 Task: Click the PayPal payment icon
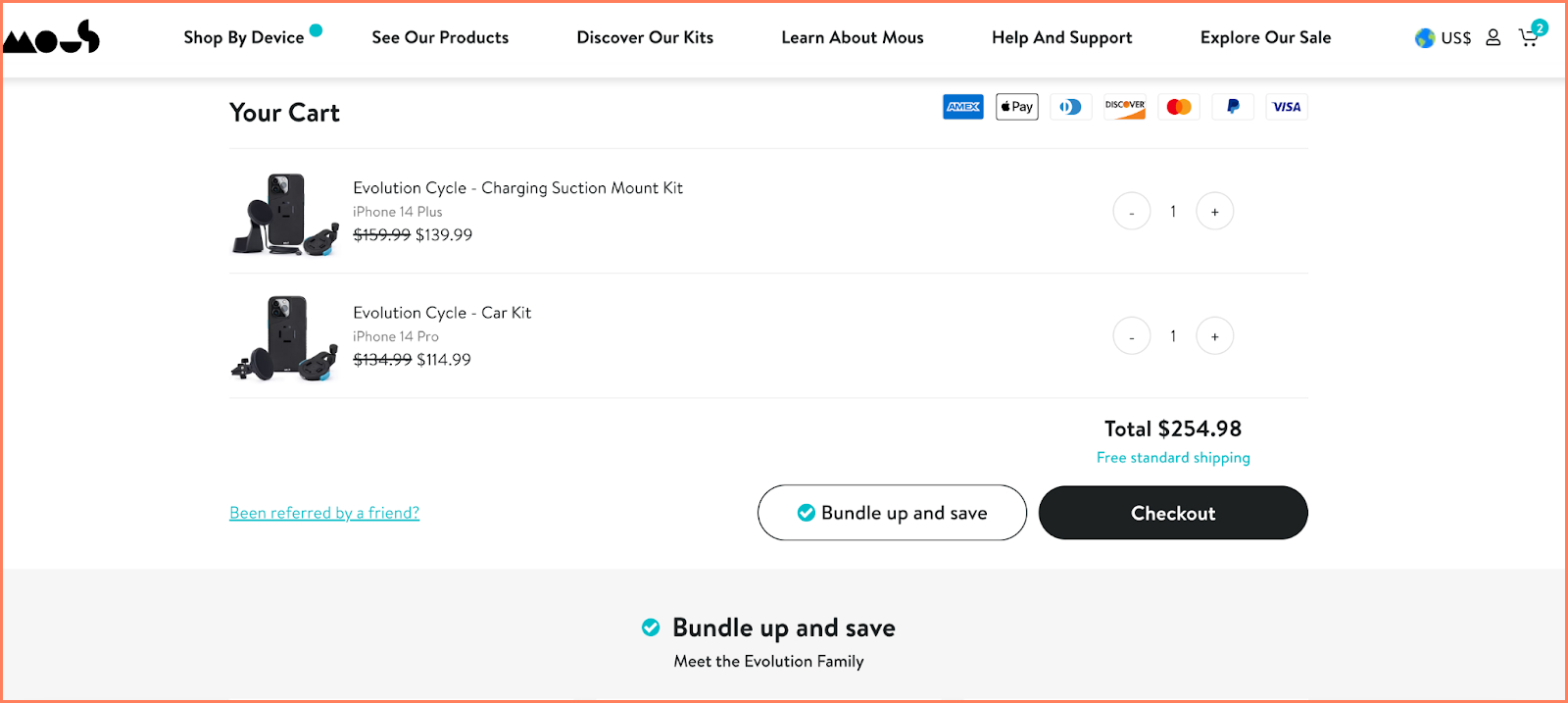[1233, 107]
